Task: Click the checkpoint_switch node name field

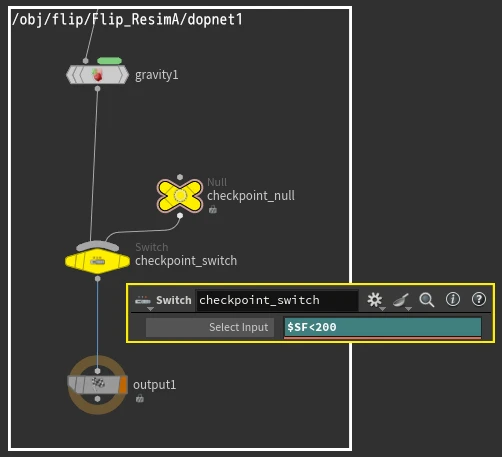Action: click(x=277, y=300)
